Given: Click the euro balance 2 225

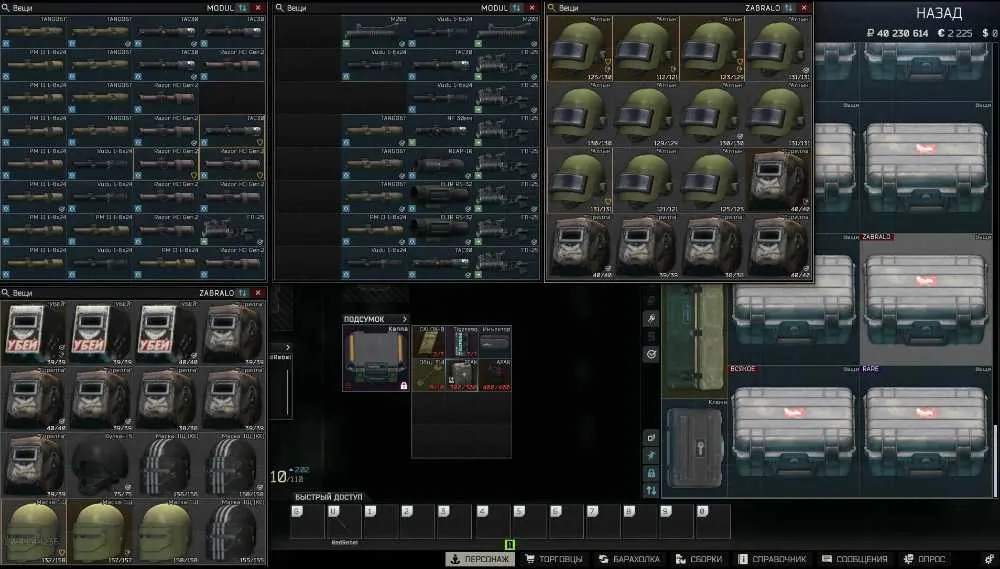Looking at the screenshot, I should [955, 33].
